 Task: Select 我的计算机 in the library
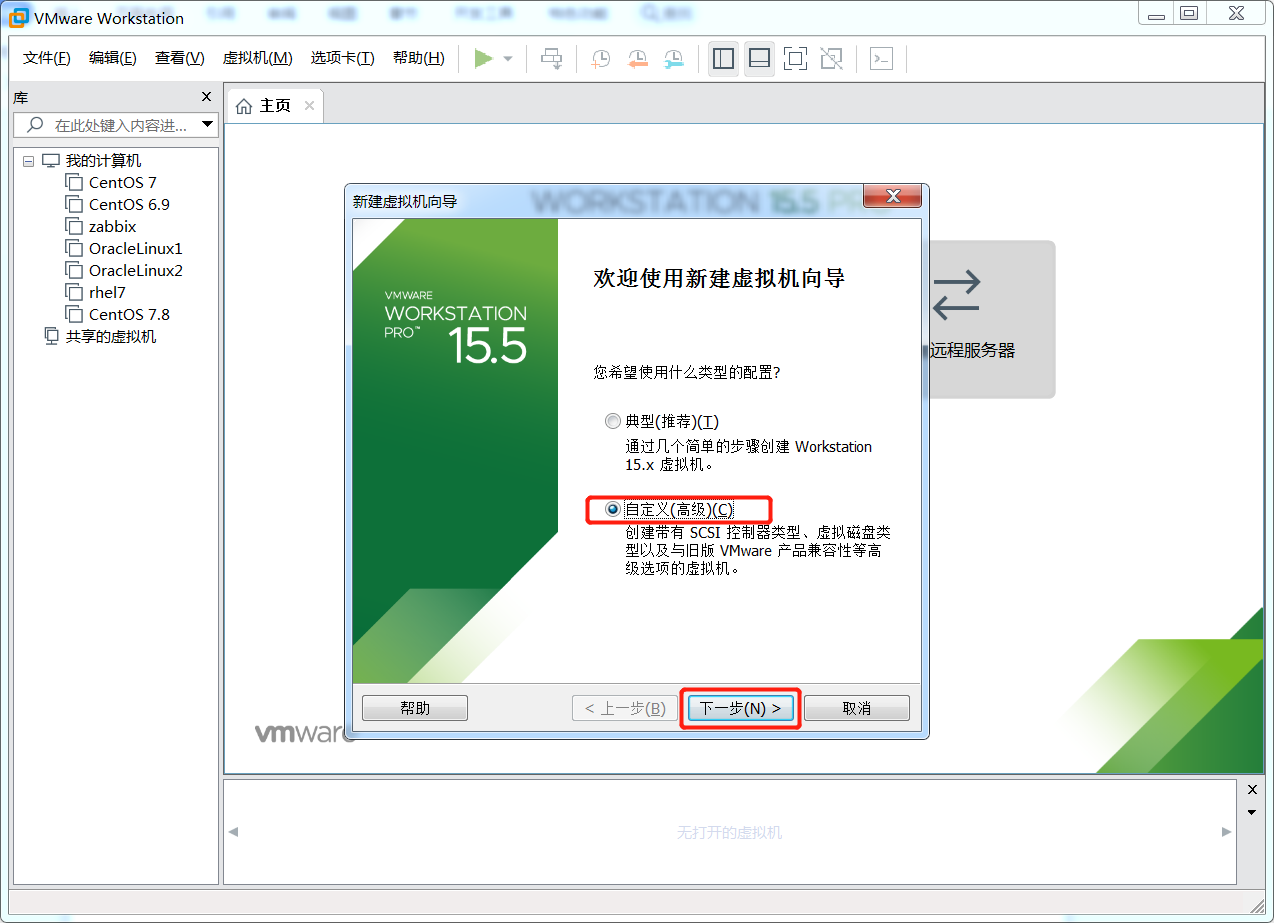point(104,161)
